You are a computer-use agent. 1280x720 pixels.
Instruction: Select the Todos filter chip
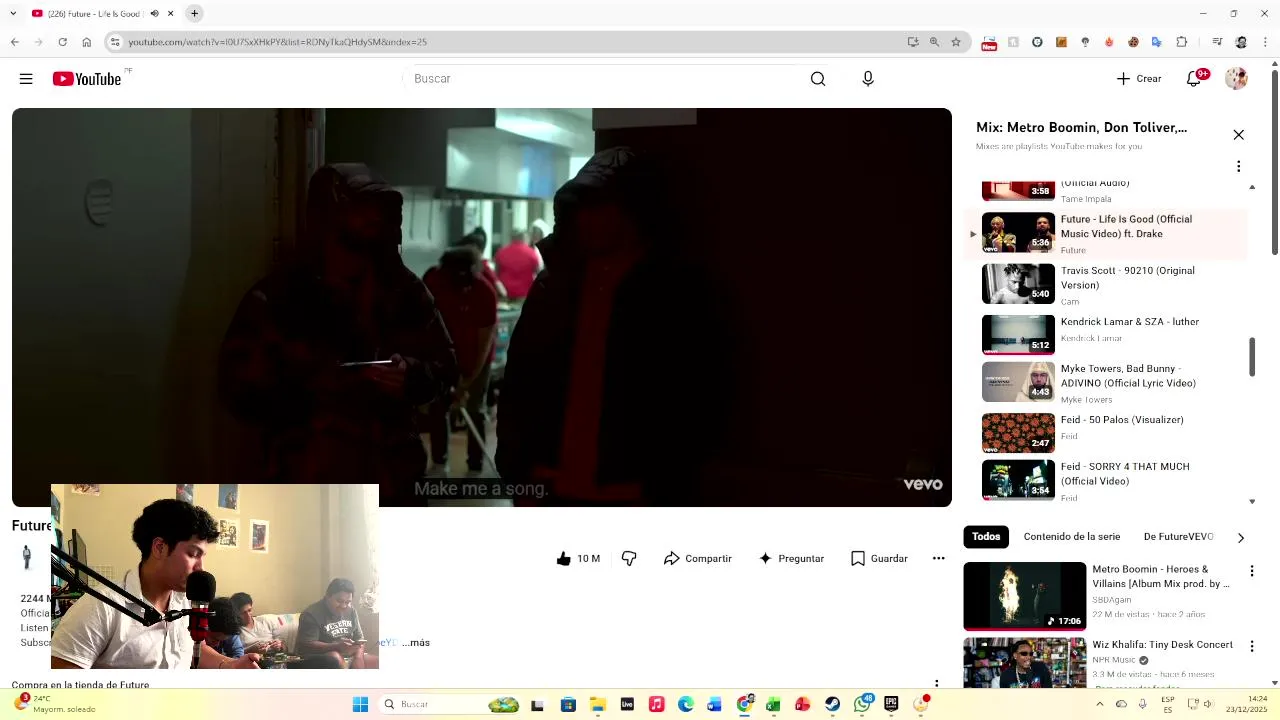tap(986, 537)
